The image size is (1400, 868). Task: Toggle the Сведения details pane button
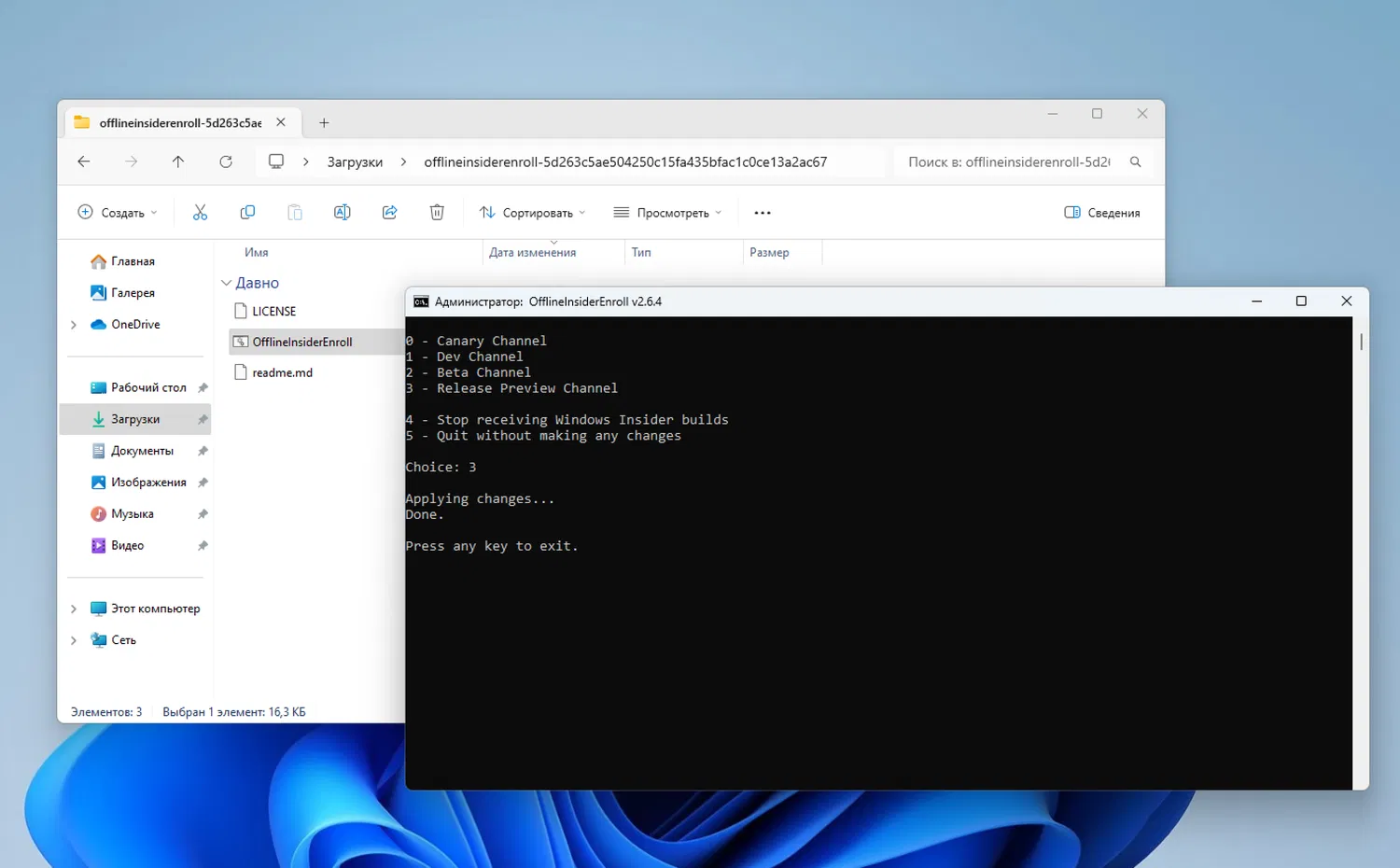[x=1102, y=213]
